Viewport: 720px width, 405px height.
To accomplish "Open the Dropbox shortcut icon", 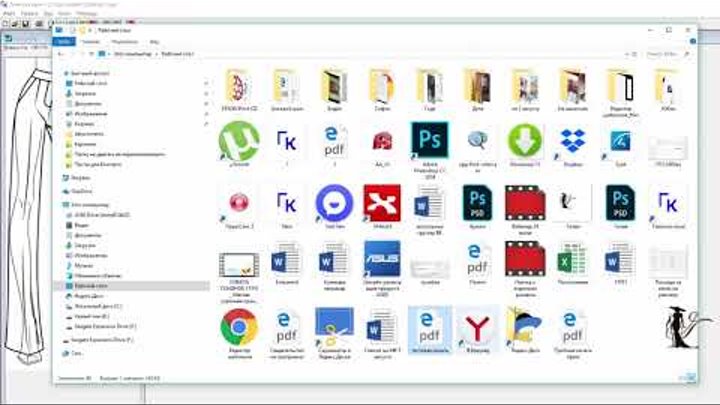I will (573, 141).
